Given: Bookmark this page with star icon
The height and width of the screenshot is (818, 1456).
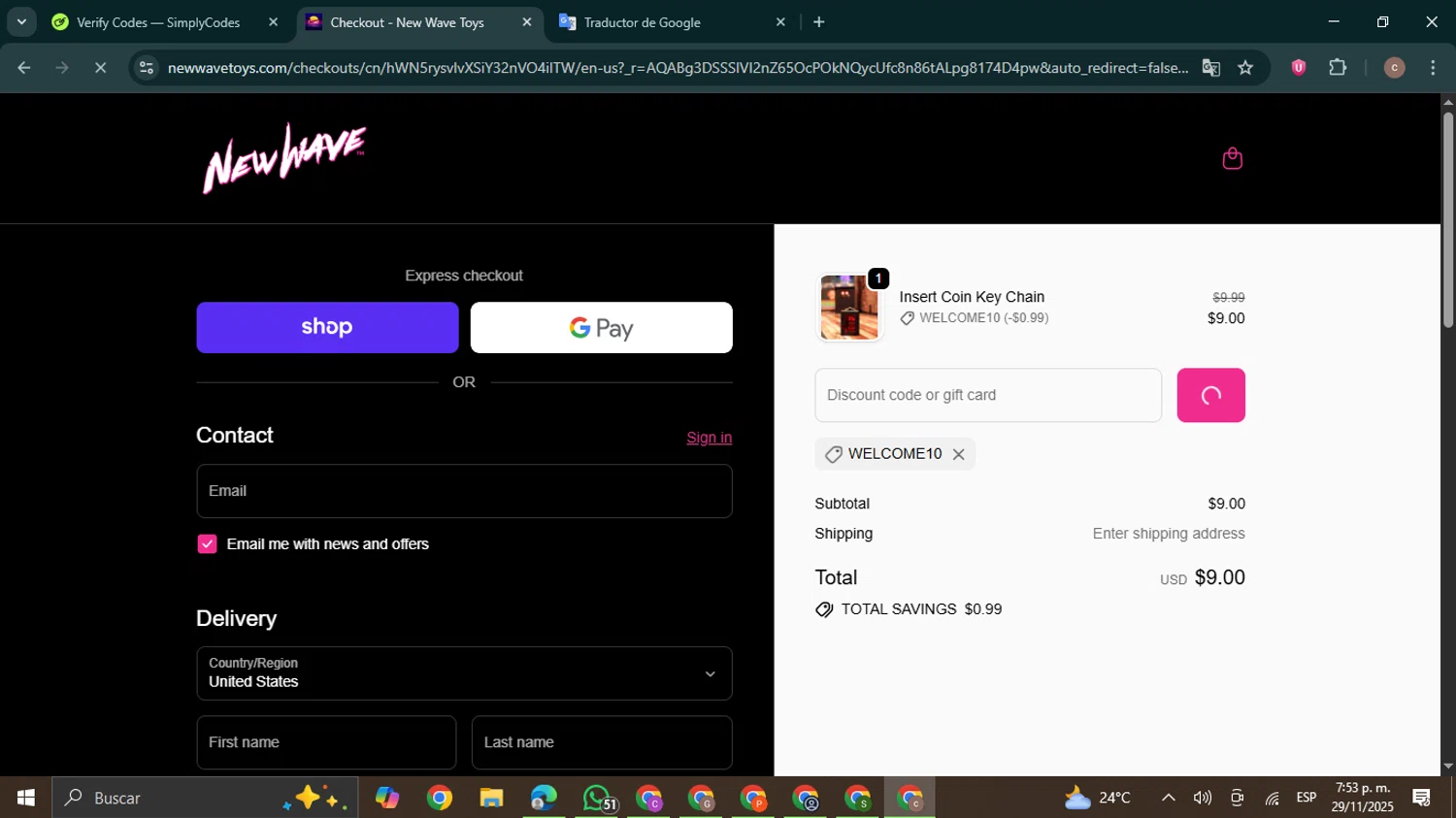Looking at the screenshot, I should pos(1245,68).
